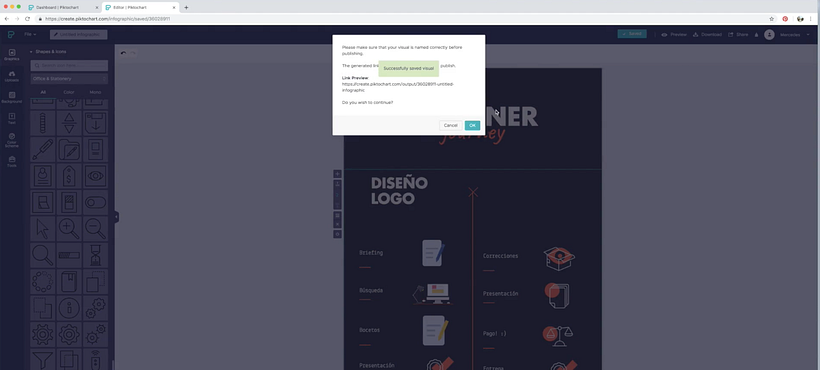Select the box-with-eye graphic beside Correcciones
This screenshot has height=370, width=820.
(559, 258)
